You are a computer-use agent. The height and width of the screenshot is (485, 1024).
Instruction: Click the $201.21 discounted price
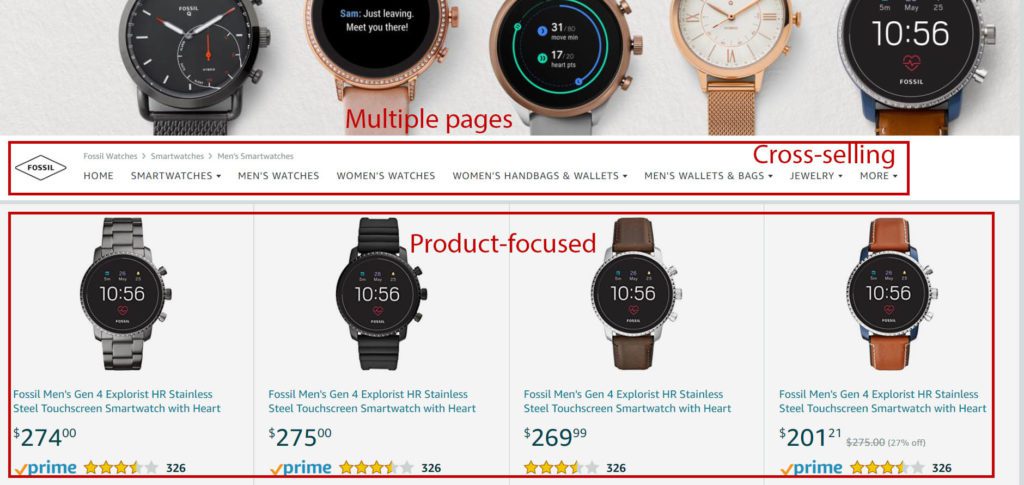point(810,437)
